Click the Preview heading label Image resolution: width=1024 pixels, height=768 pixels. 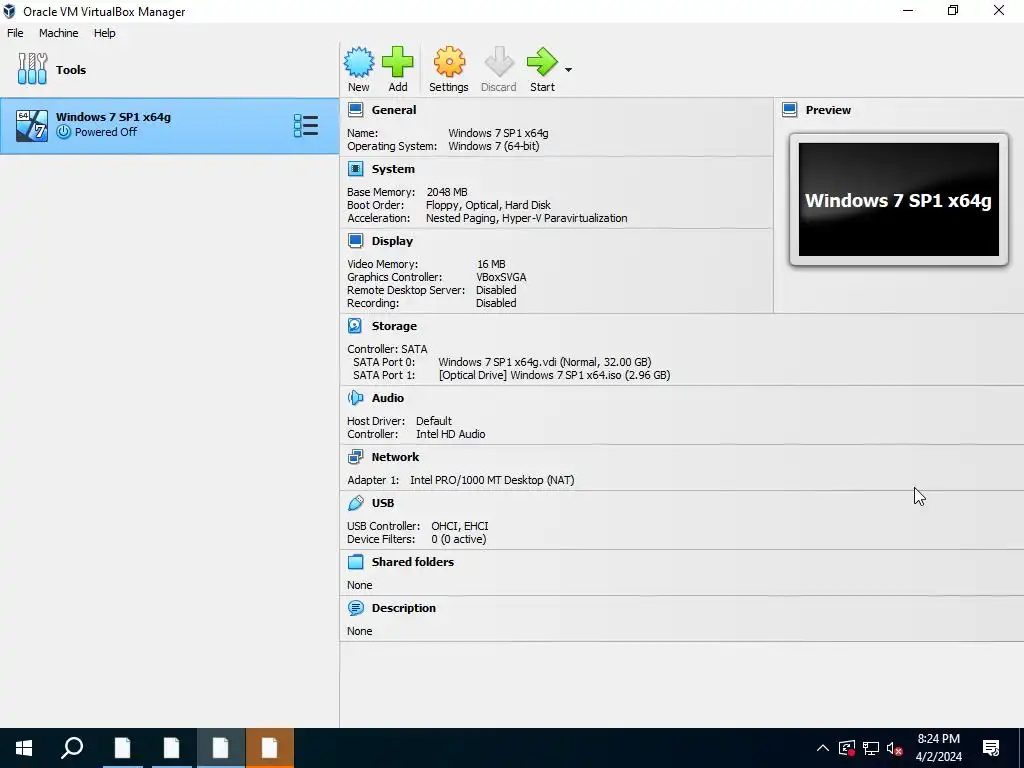pyautogui.click(x=828, y=110)
